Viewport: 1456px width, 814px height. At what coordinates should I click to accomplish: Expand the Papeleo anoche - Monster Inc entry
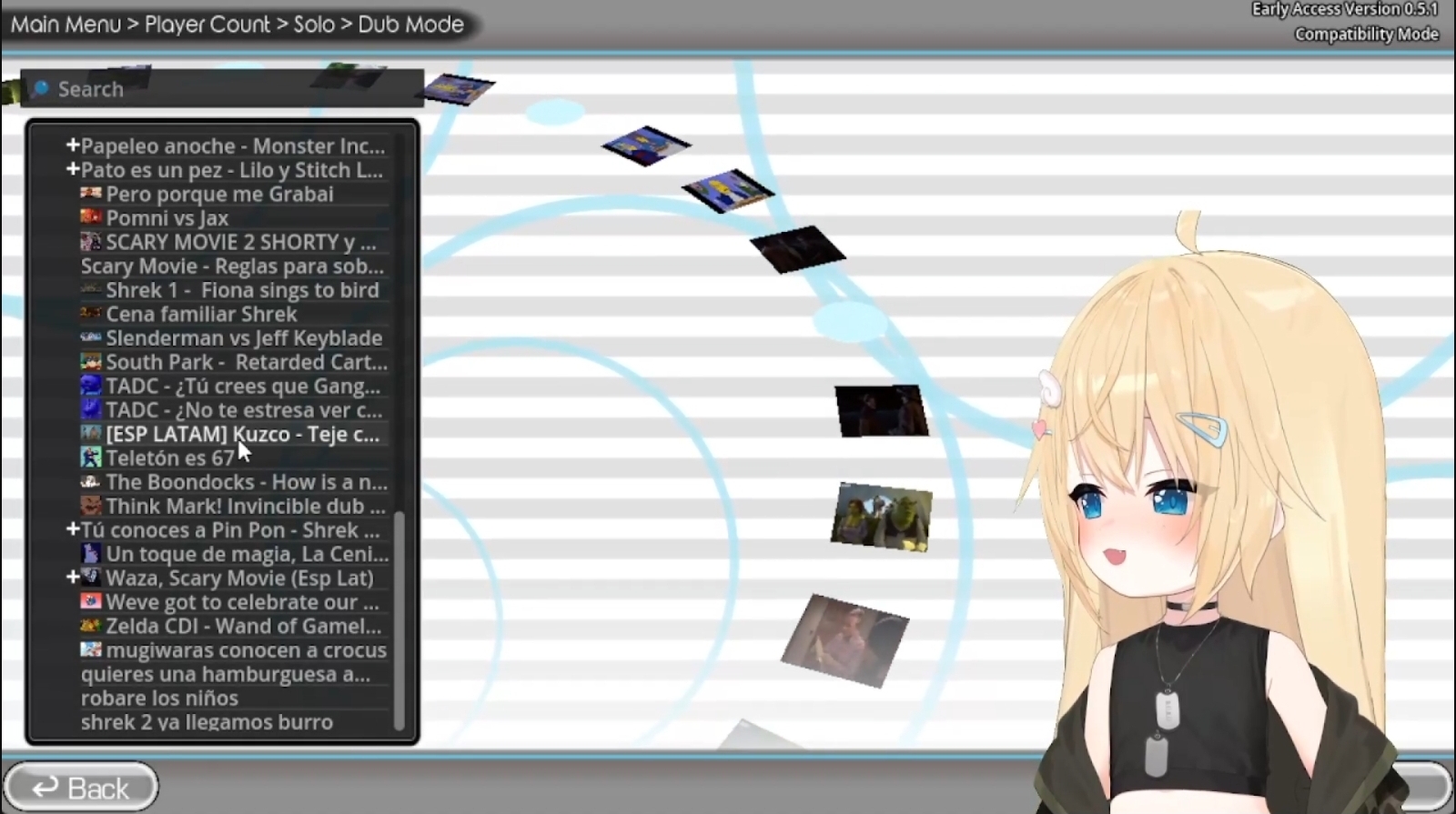pyautogui.click(x=73, y=145)
